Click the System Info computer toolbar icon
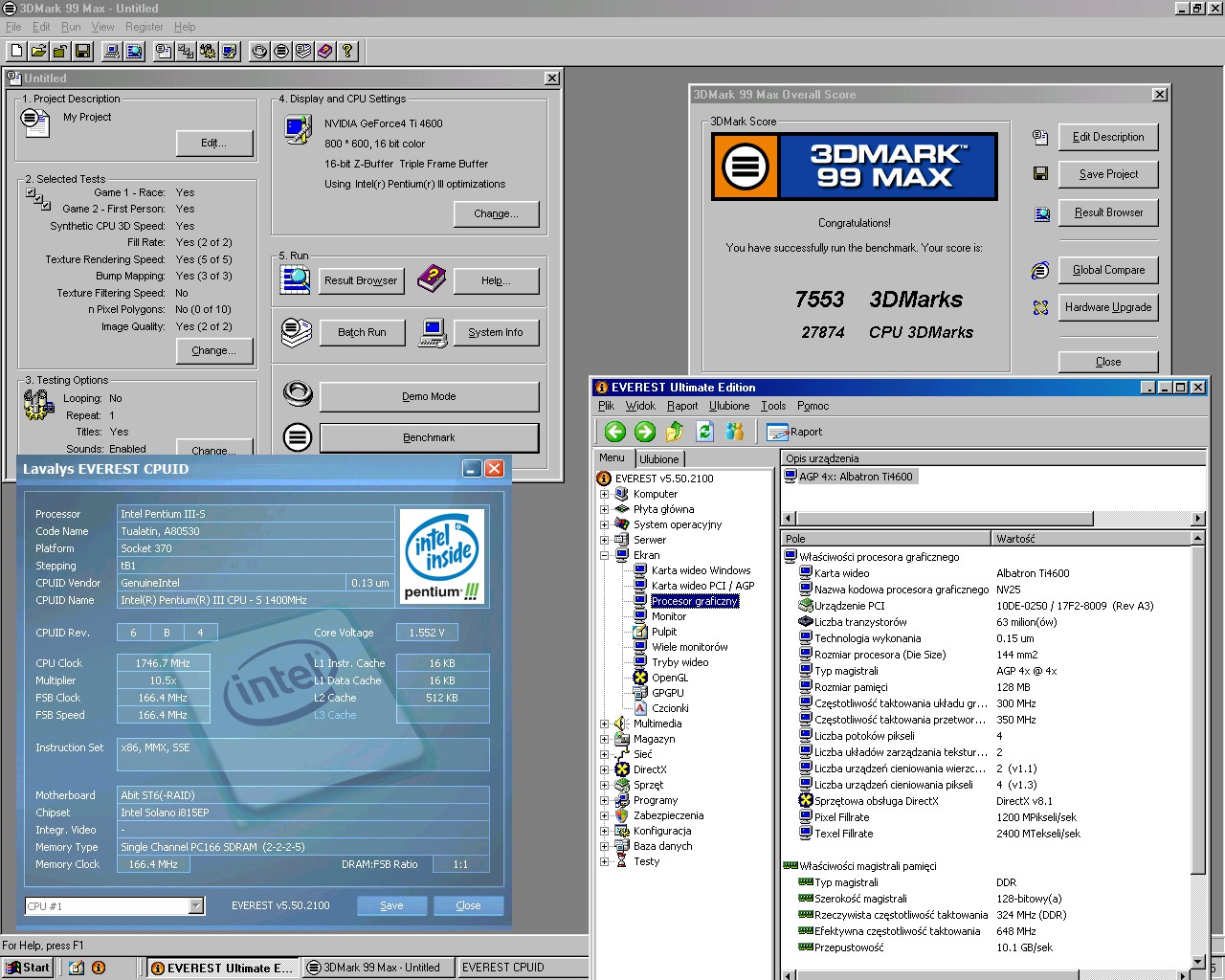 pyautogui.click(x=112, y=51)
